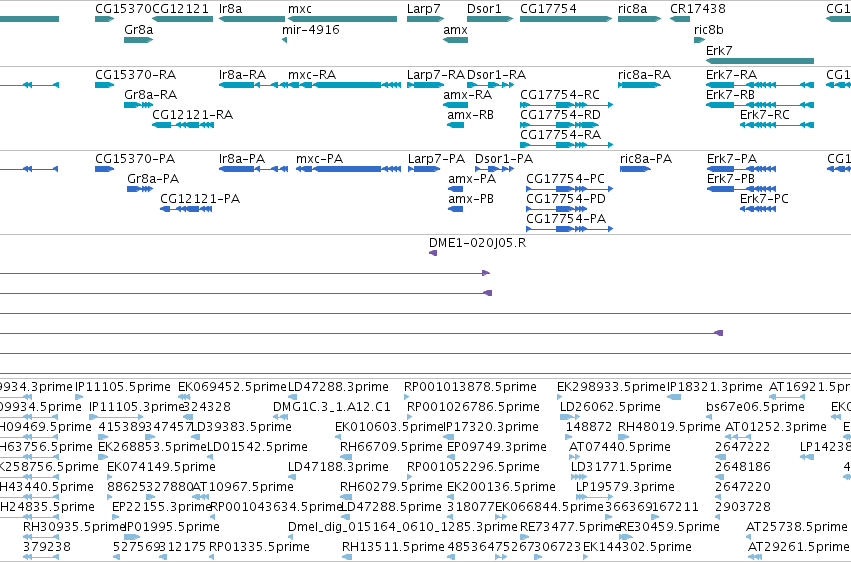Click the CG15370-RA transcript label

point(135,74)
